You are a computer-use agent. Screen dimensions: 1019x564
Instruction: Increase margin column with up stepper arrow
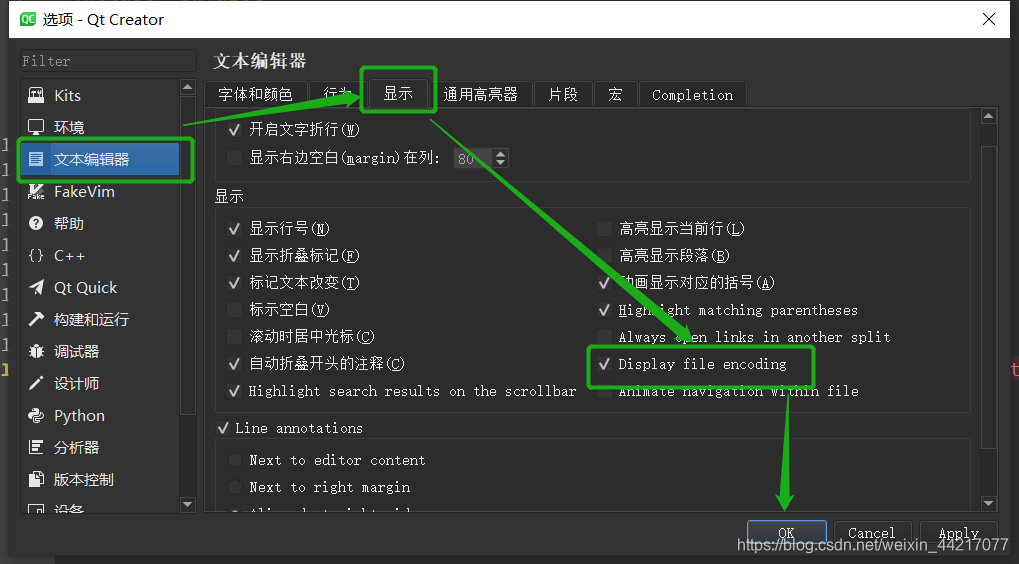pos(500,153)
